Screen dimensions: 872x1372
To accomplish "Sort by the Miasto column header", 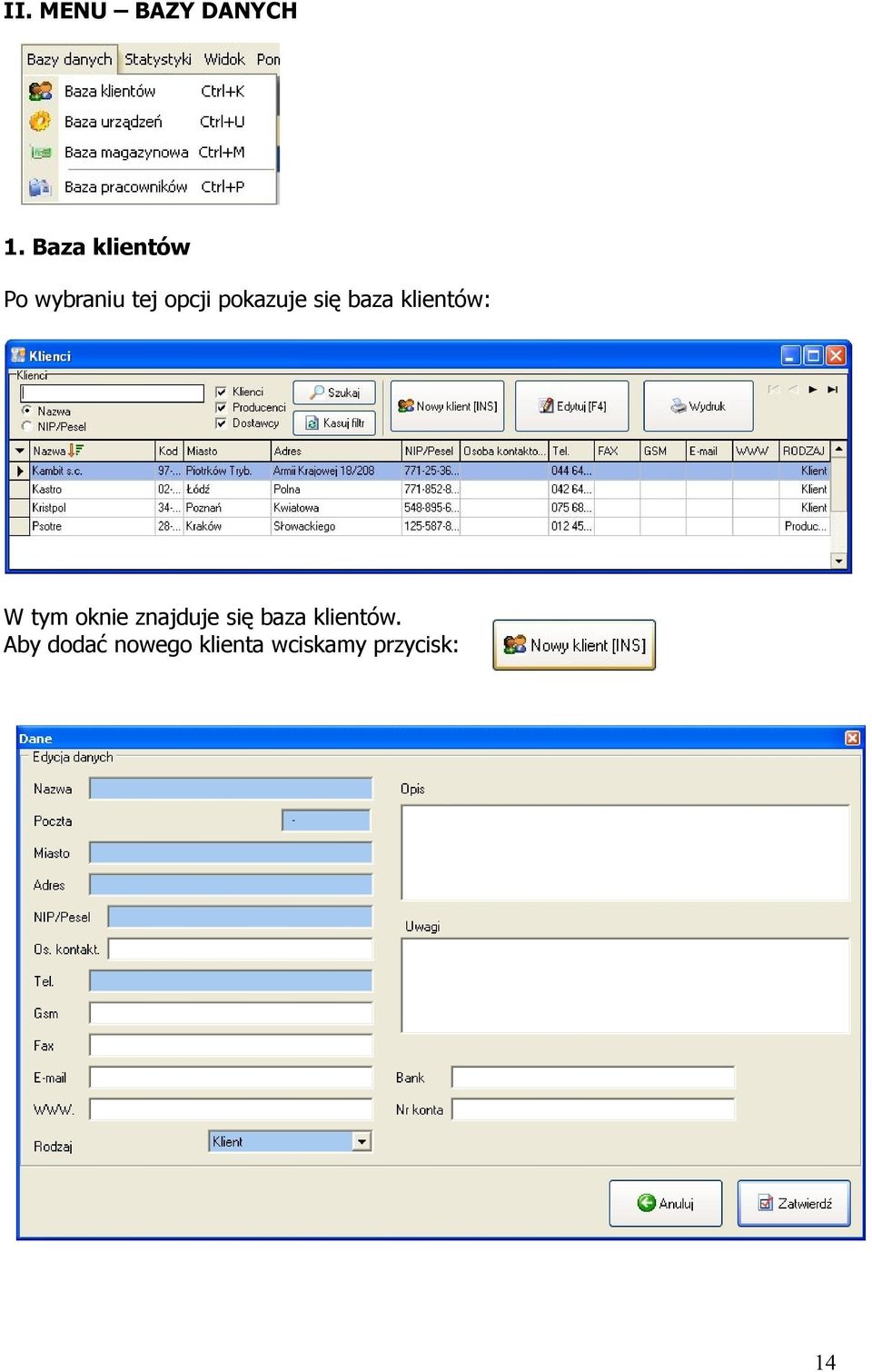I will click(227, 451).
